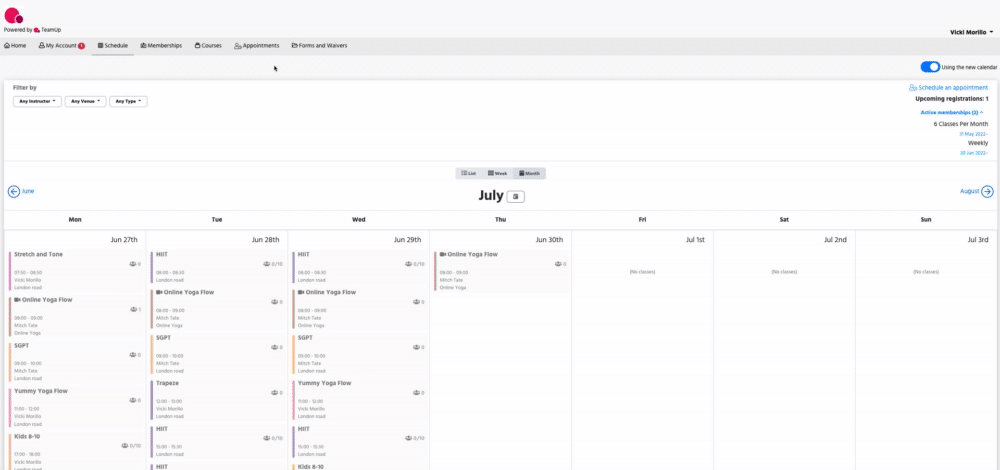
Task: Switch calendar to List view
Action: (x=469, y=173)
